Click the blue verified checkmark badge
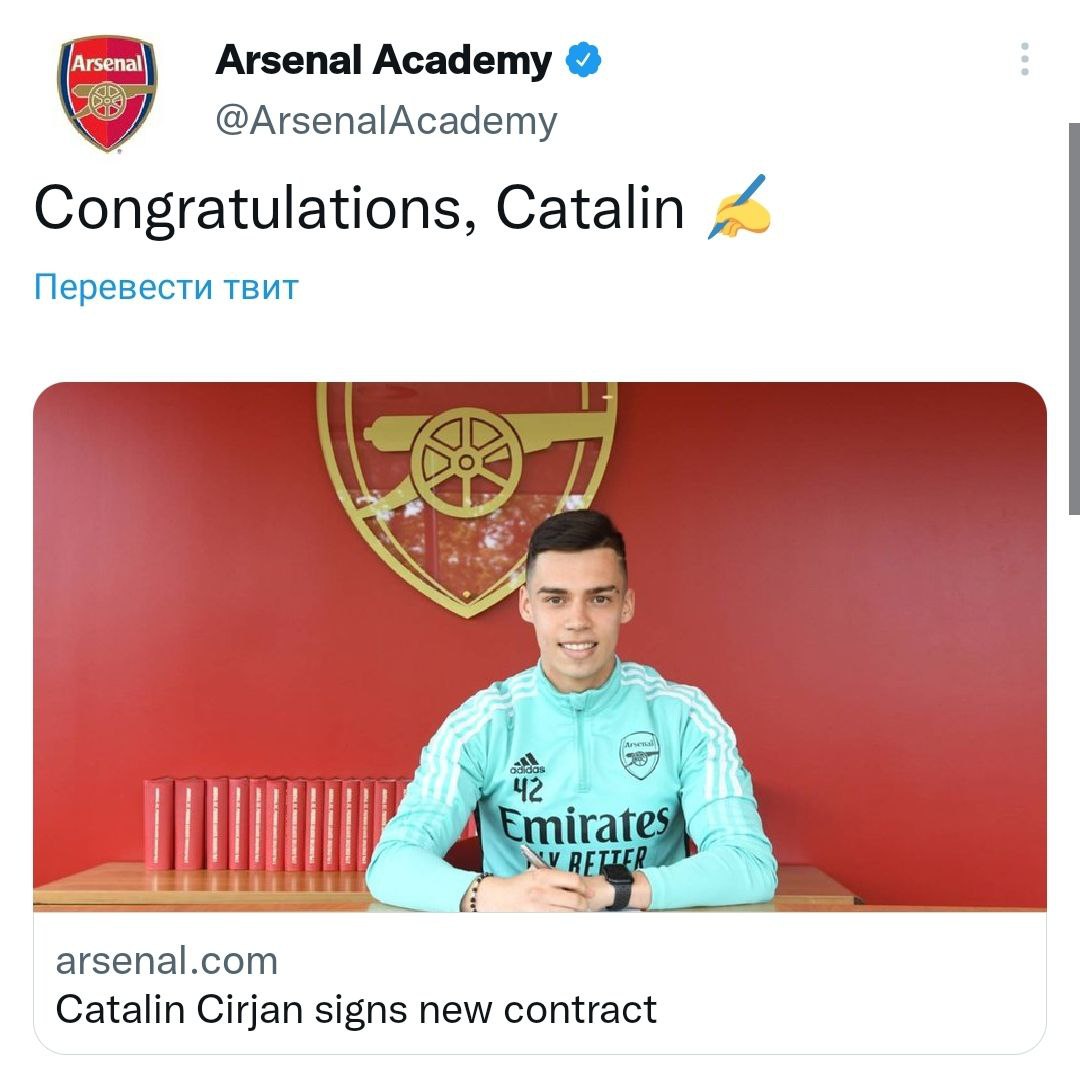This screenshot has width=1080, height=1091. click(584, 61)
